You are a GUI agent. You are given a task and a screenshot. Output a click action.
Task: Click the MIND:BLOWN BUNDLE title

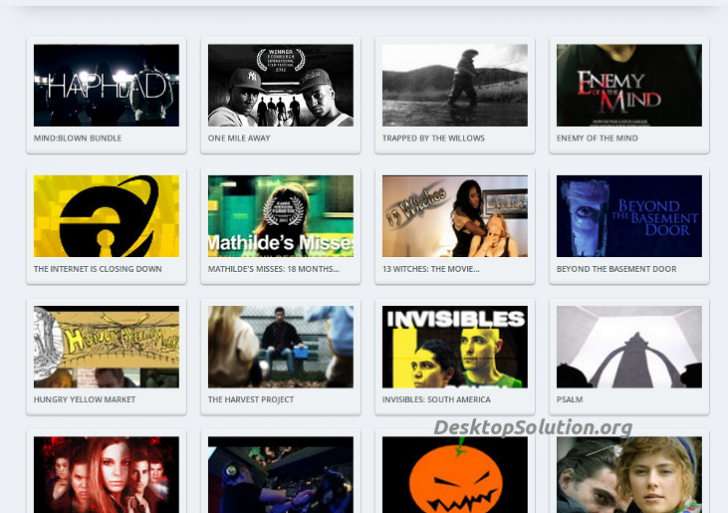(x=78, y=138)
